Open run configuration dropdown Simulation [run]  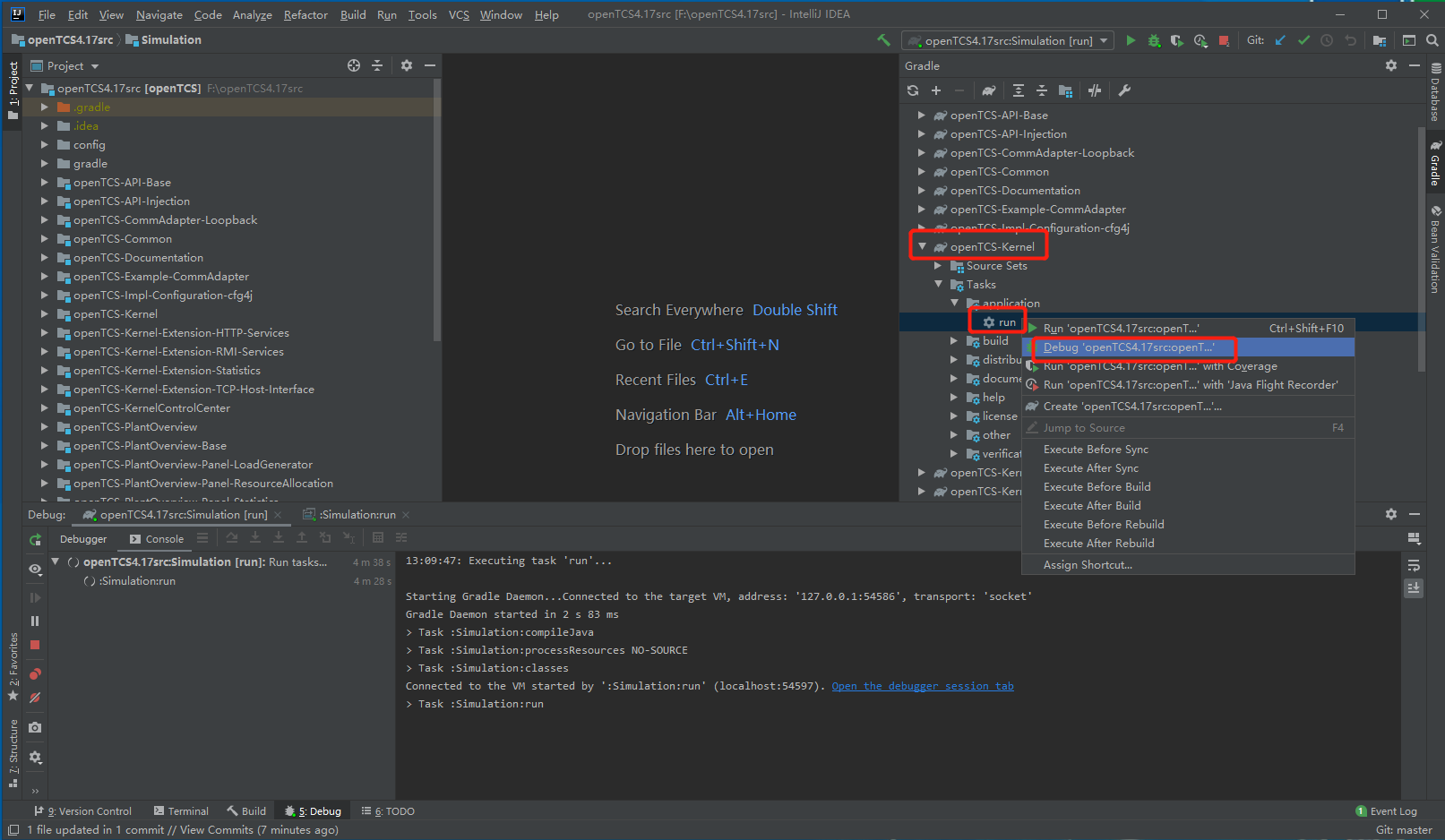pos(1009,40)
